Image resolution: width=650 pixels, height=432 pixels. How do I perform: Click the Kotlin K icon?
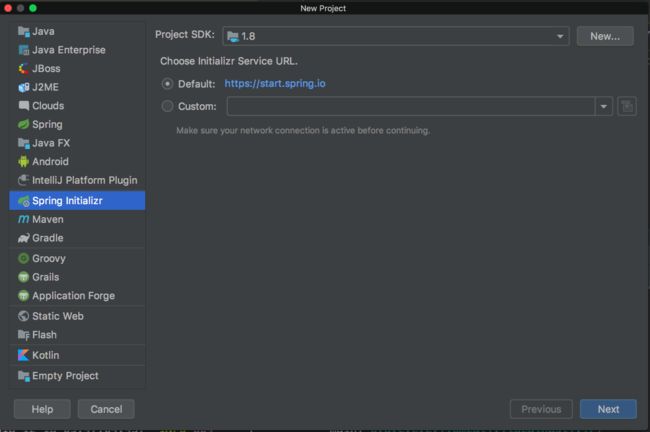(24, 355)
